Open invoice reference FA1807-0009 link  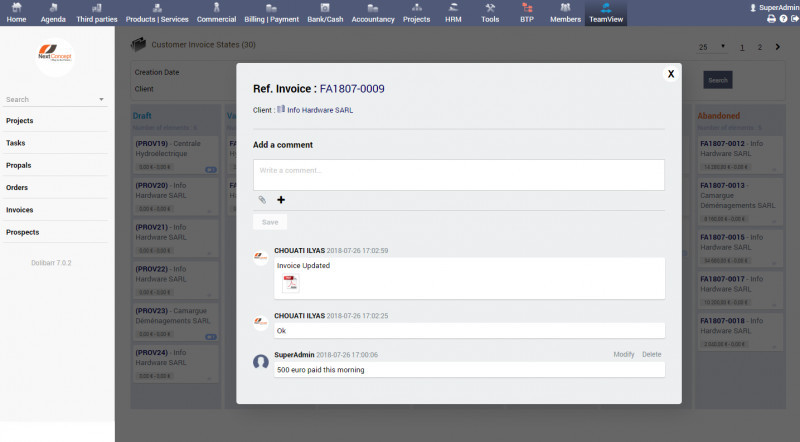352,89
